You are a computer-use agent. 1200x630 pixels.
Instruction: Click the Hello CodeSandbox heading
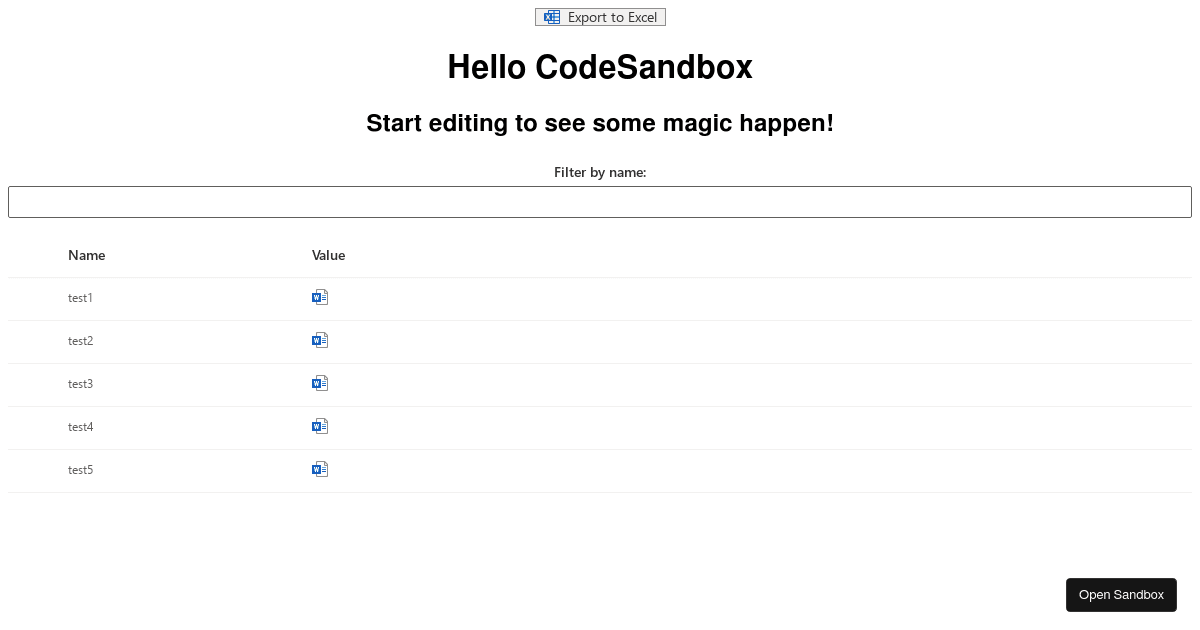pyautogui.click(x=600, y=67)
